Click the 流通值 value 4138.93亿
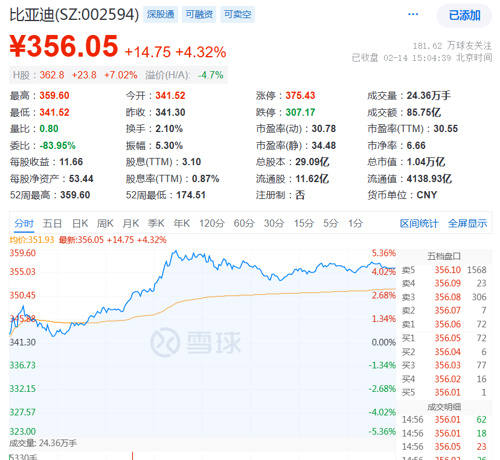500x460 pixels. (x=429, y=179)
